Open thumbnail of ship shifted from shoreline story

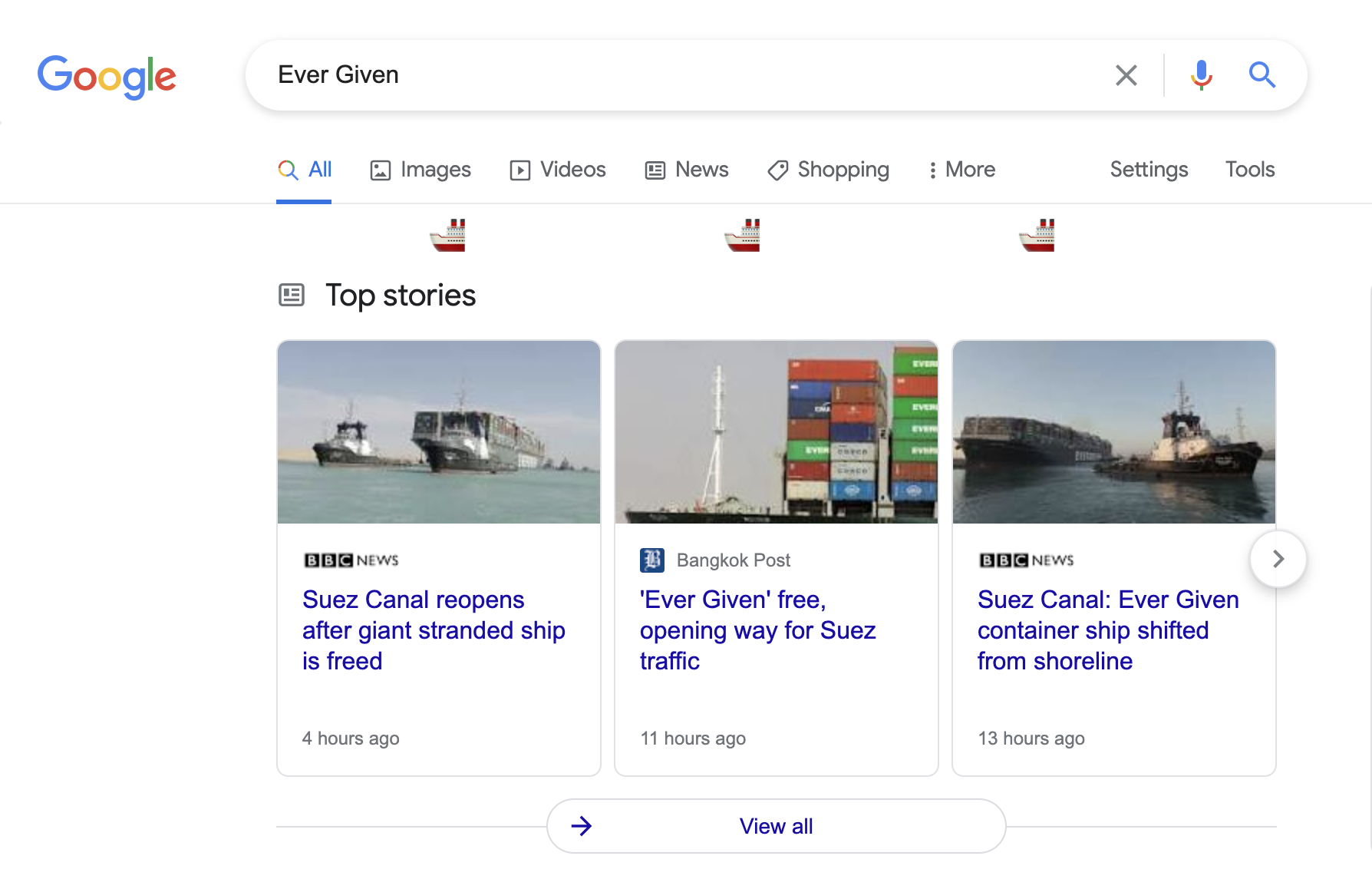click(1114, 432)
